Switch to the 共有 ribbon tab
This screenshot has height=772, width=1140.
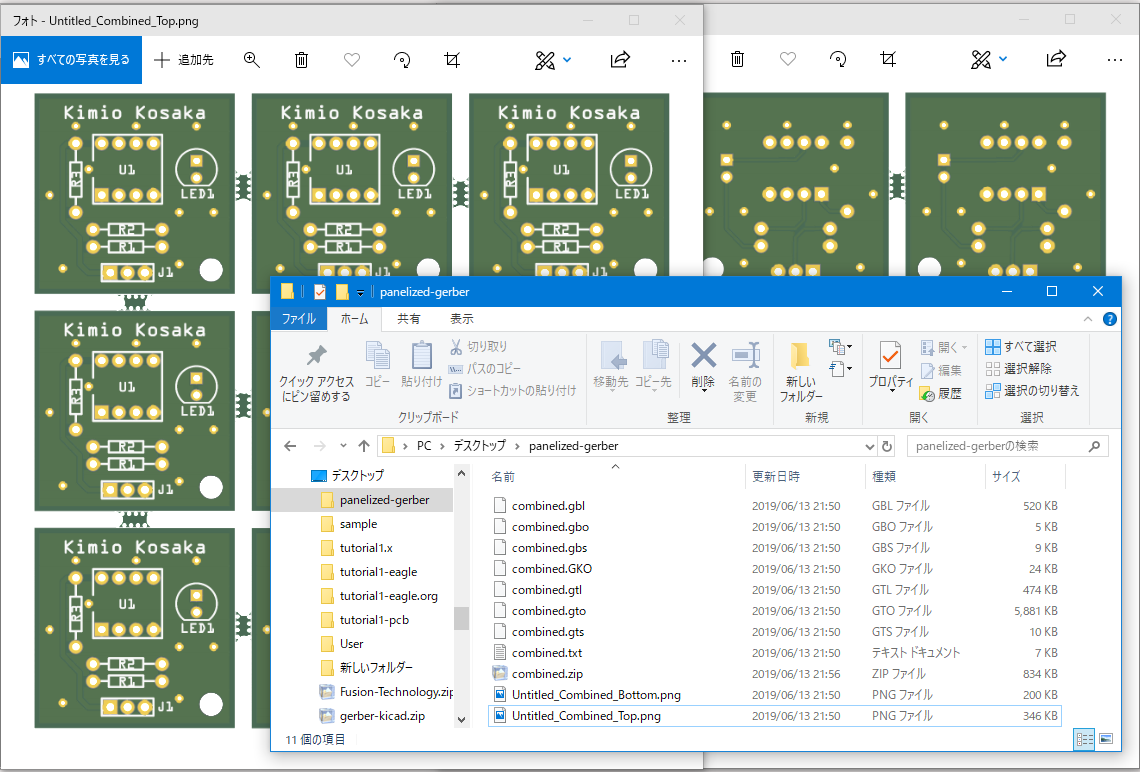pyautogui.click(x=408, y=318)
